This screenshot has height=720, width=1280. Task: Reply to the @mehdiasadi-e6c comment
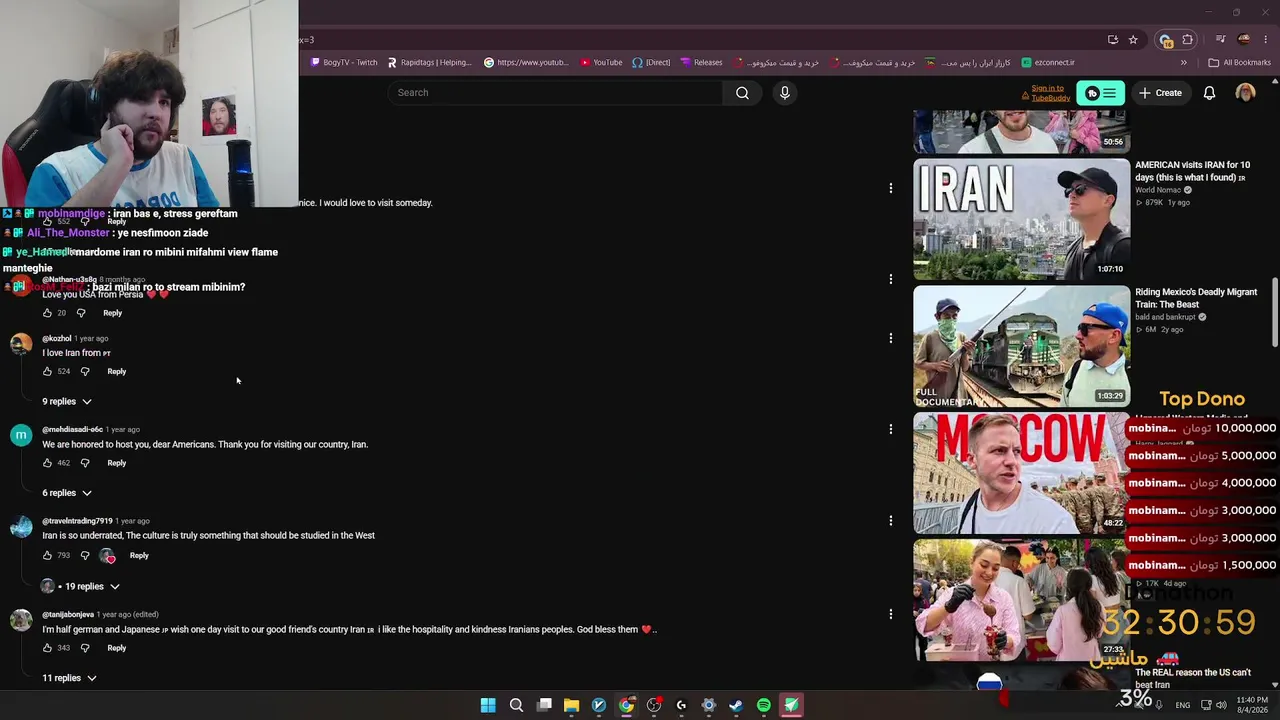point(116,463)
